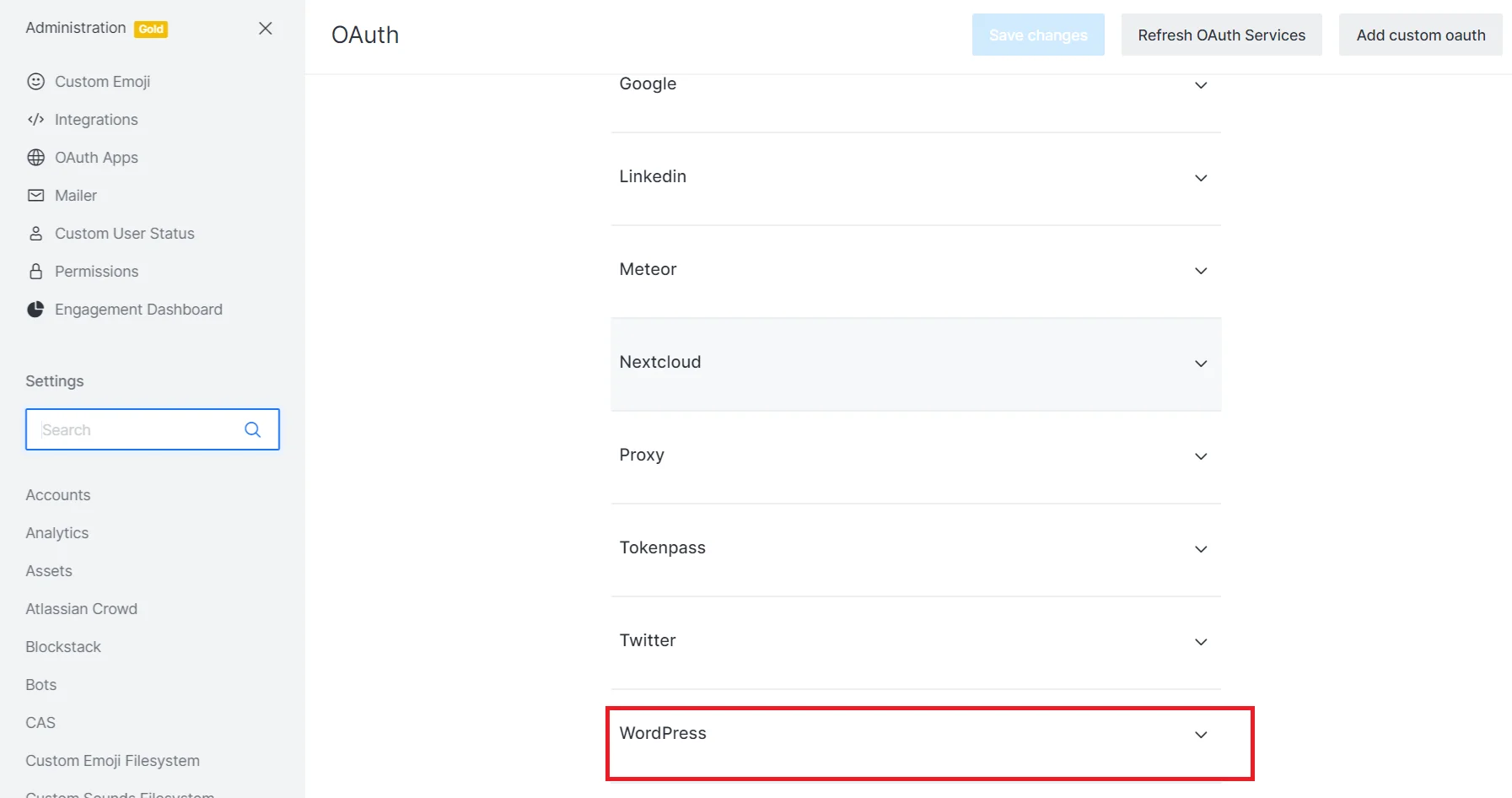Image resolution: width=1512 pixels, height=798 pixels.
Task: Click the OAuth page heading
Action: point(365,35)
